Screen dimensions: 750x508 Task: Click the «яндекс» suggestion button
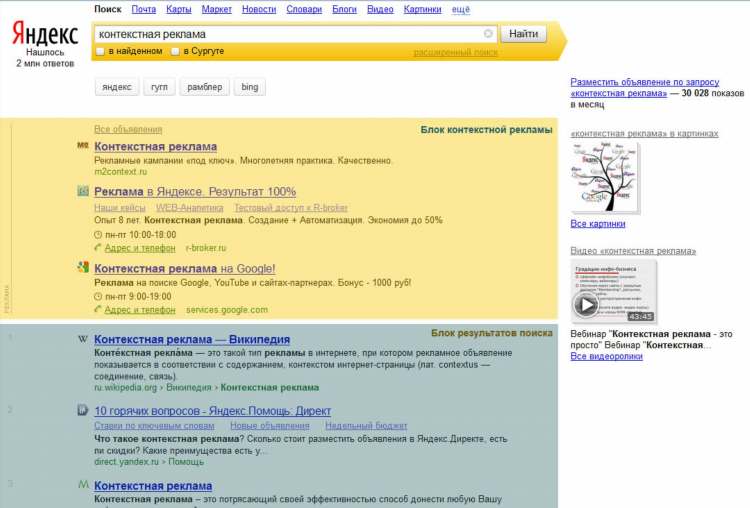click(117, 87)
